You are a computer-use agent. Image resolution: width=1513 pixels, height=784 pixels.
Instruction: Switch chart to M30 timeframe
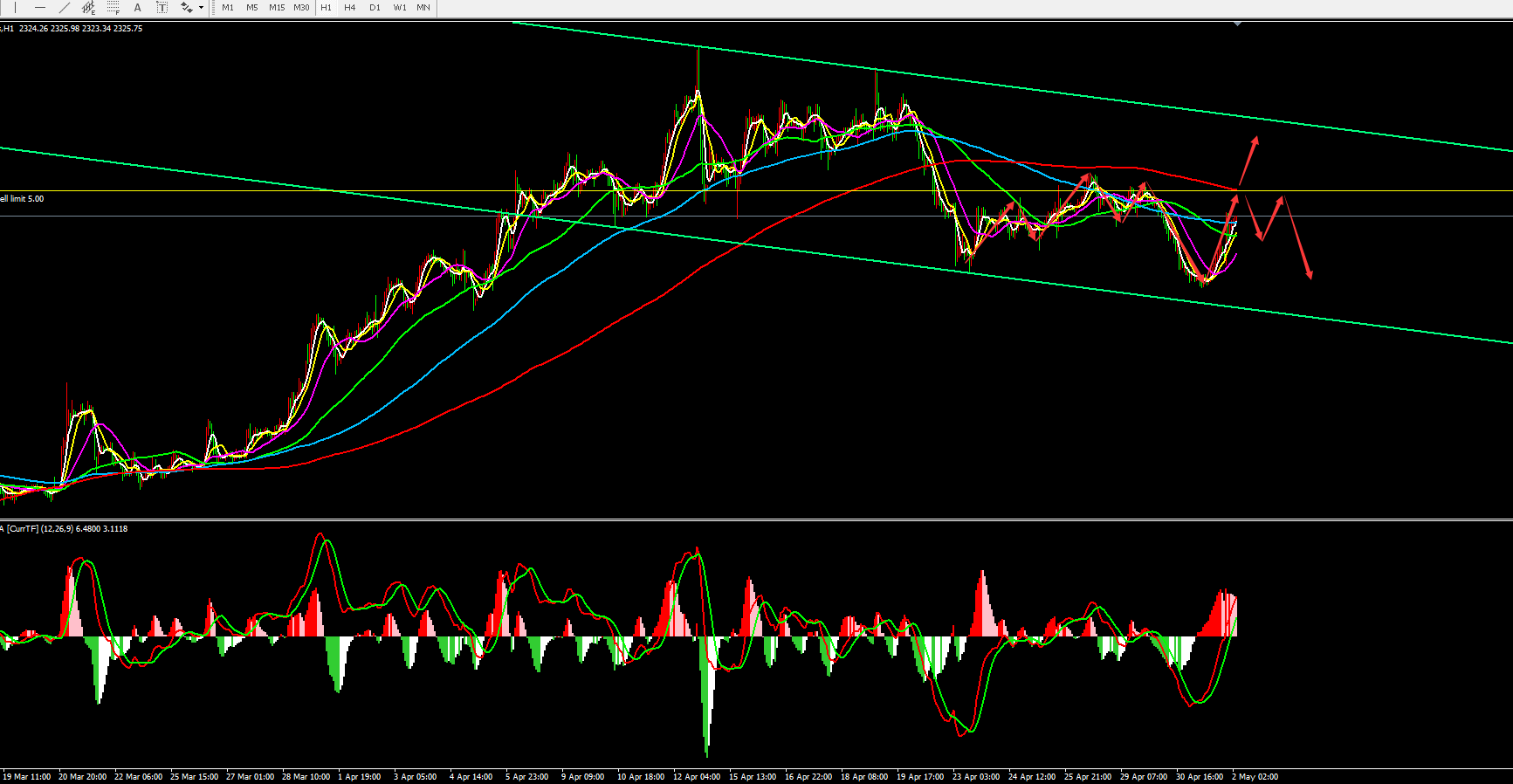pyautogui.click(x=301, y=8)
